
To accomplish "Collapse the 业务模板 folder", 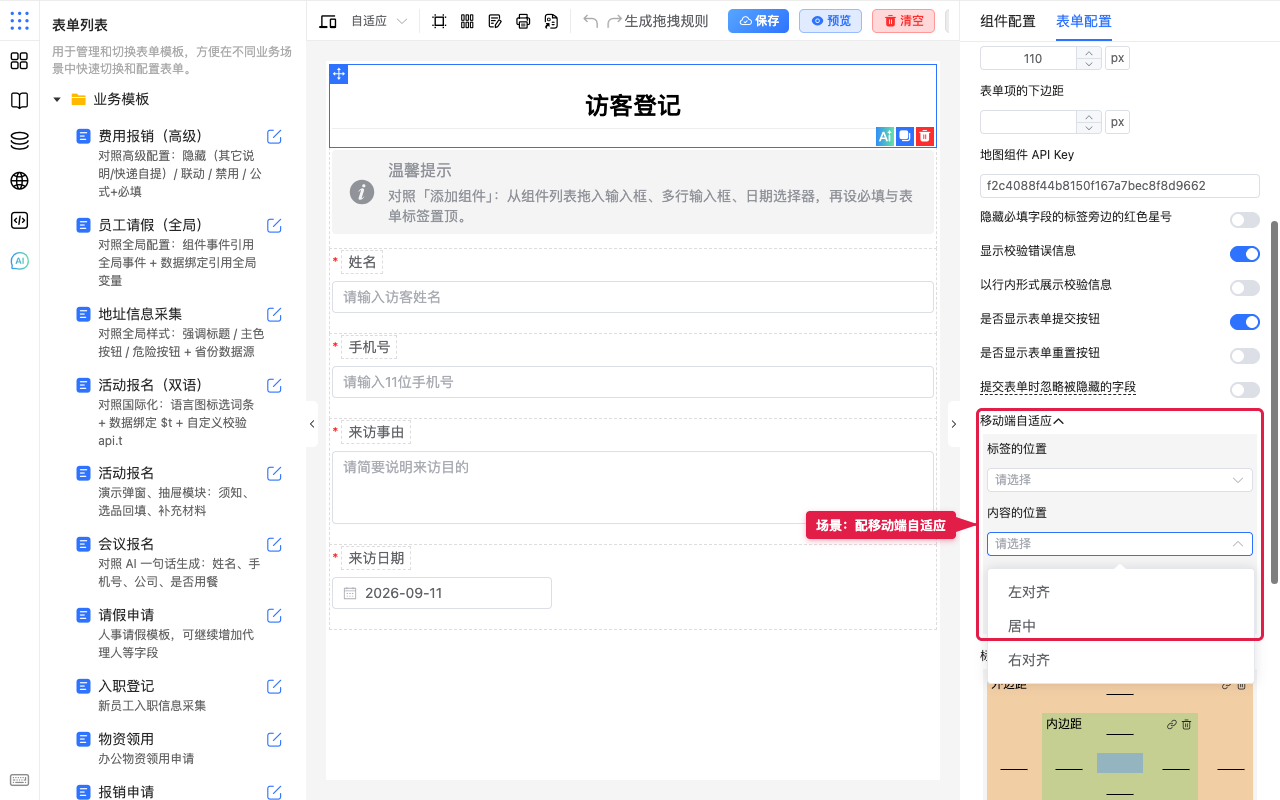I will coord(57,100).
